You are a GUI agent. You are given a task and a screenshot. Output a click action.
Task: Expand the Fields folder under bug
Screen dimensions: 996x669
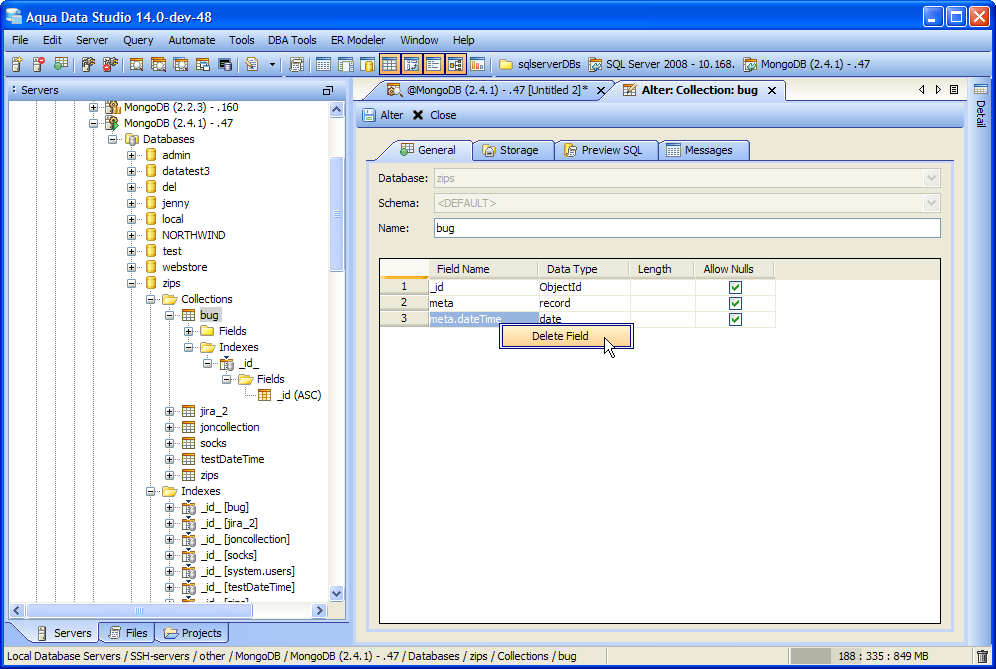point(188,331)
